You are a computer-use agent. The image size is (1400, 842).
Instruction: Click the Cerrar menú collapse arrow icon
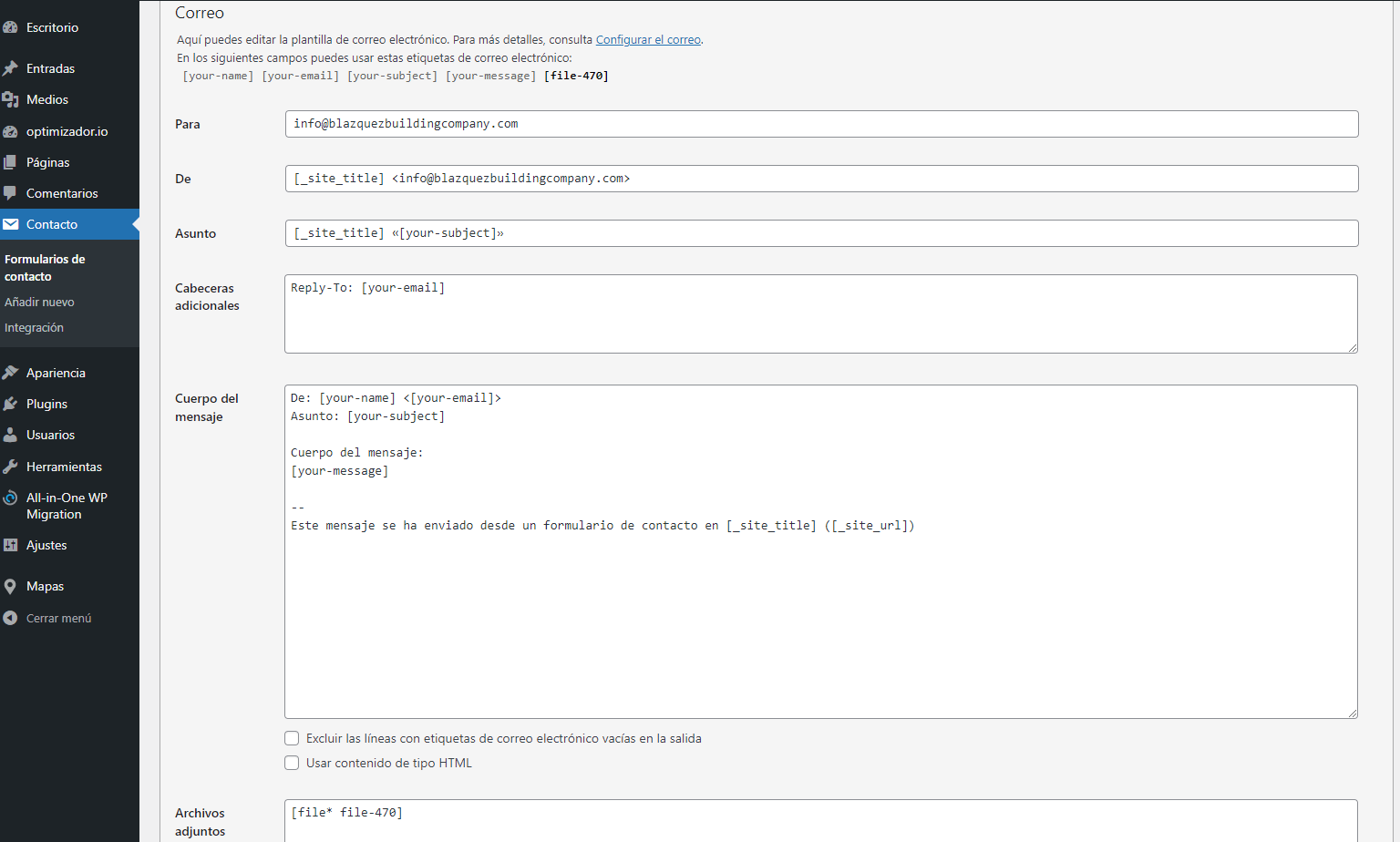10,618
